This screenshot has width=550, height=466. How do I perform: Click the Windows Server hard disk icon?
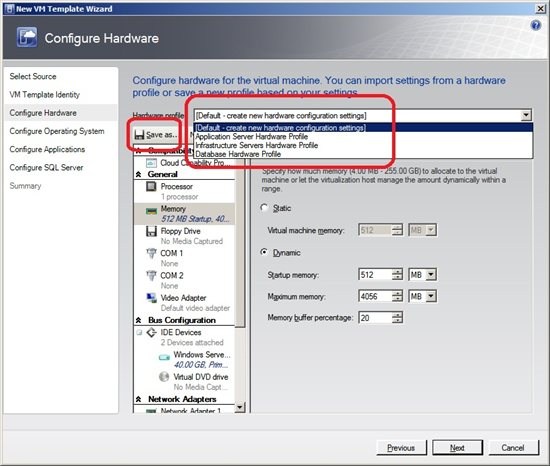[164, 357]
